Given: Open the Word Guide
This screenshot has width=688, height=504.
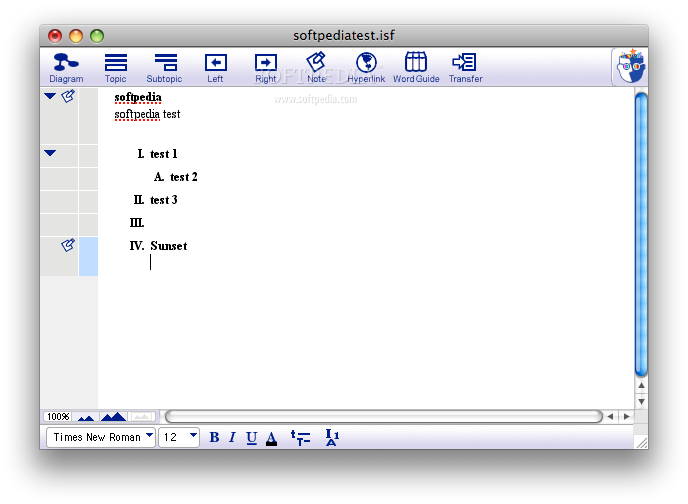Looking at the screenshot, I should click(416, 68).
